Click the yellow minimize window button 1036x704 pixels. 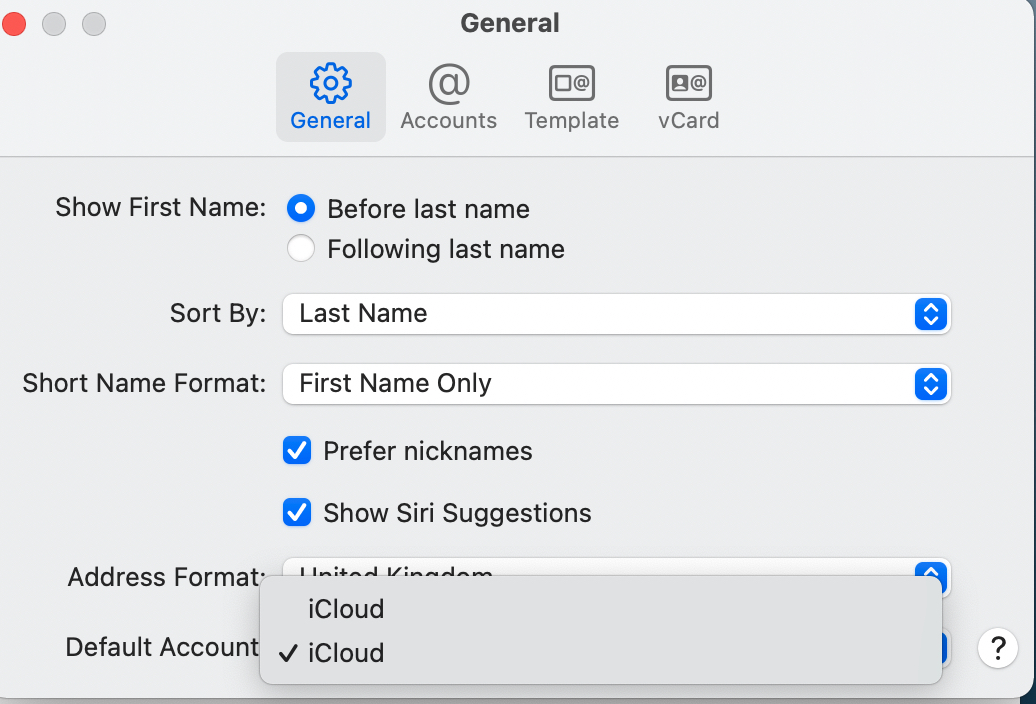click(55, 24)
